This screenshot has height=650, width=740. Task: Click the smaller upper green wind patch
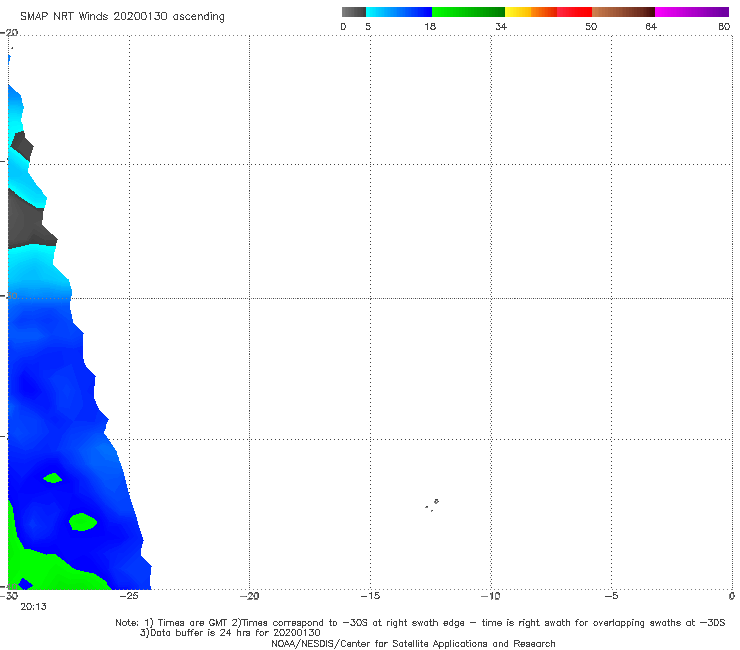point(53,478)
